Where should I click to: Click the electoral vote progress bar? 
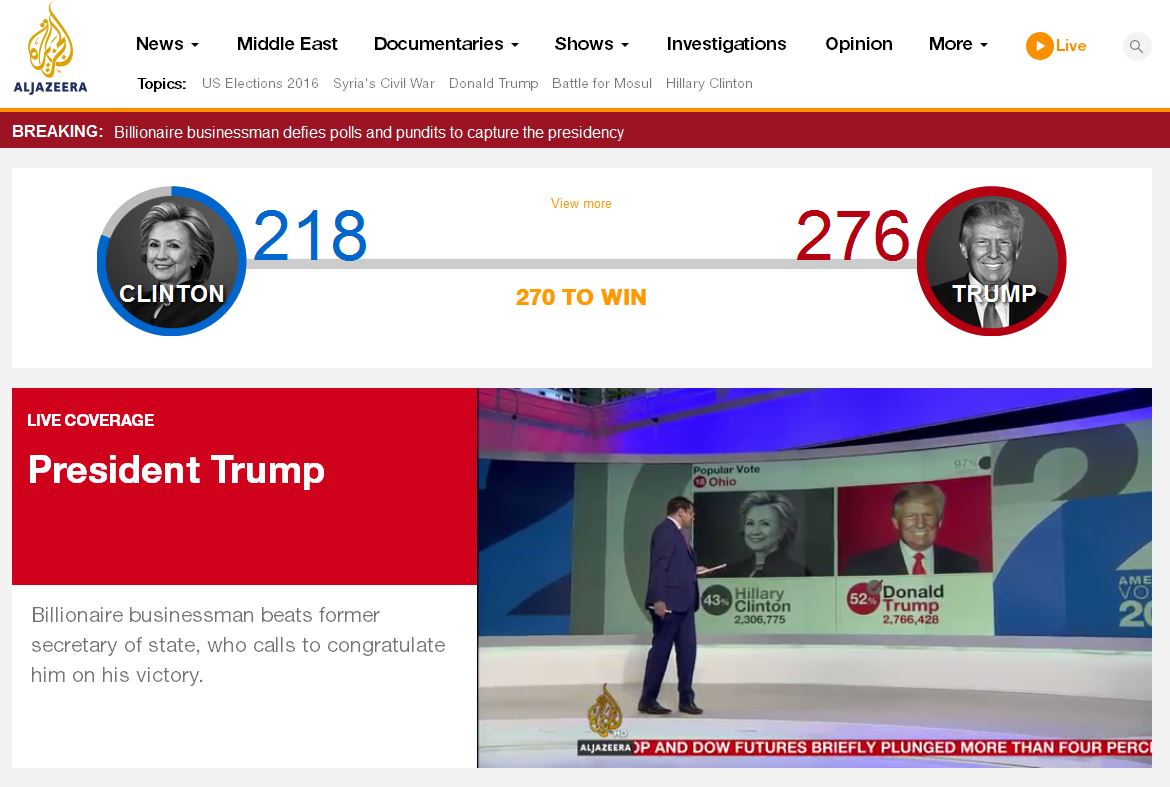pyautogui.click(x=582, y=264)
